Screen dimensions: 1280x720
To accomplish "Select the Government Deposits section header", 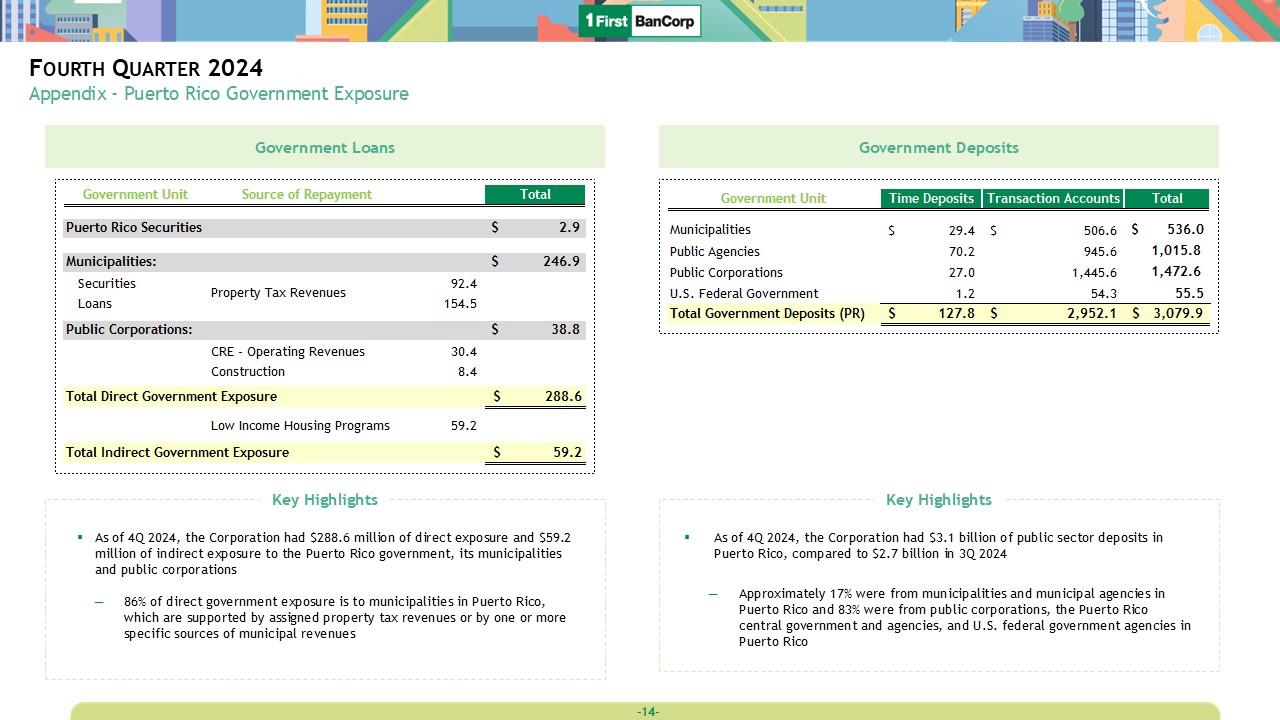I will (x=938, y=148).
